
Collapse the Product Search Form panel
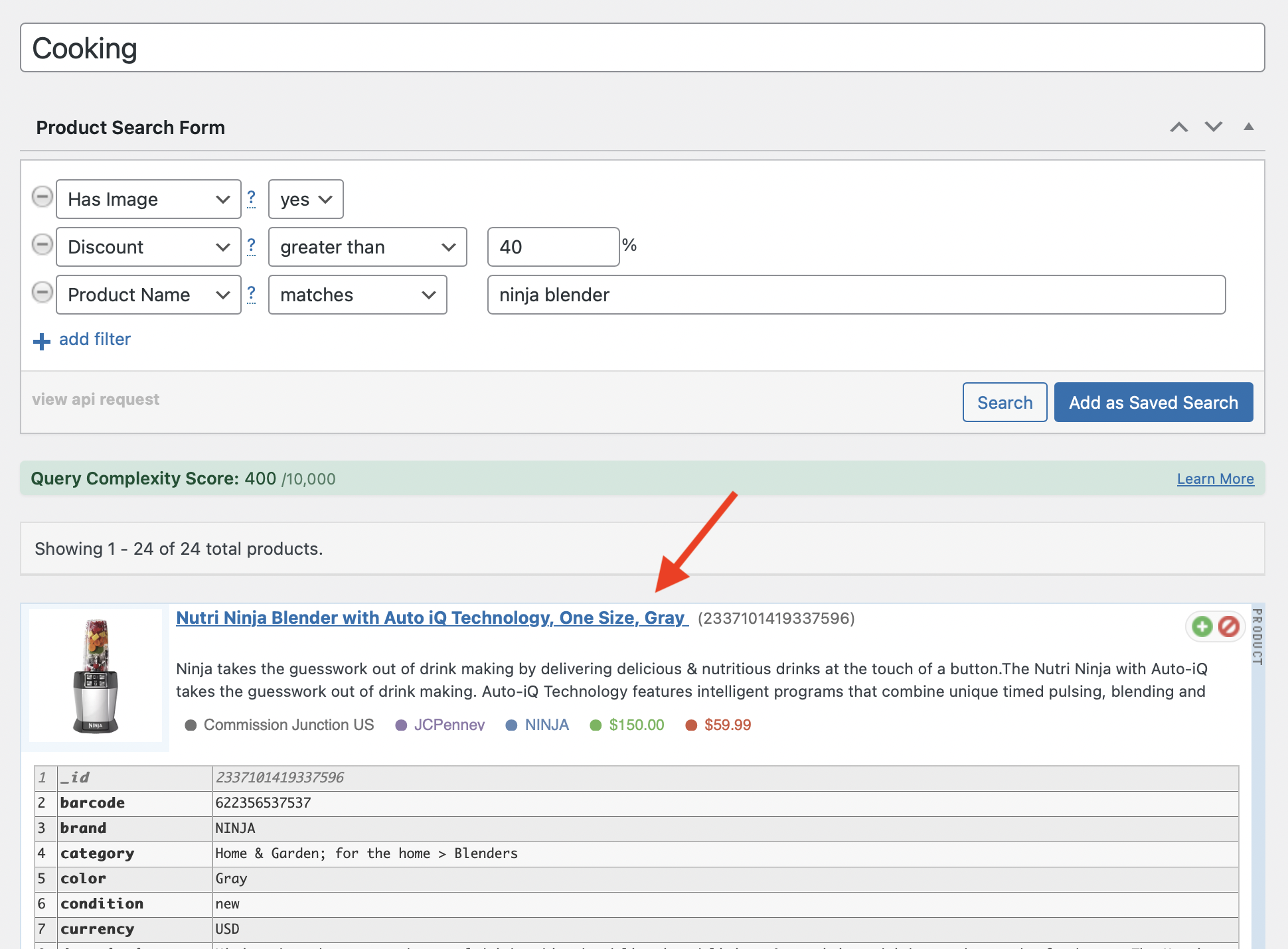click(x=1249, y=127)
